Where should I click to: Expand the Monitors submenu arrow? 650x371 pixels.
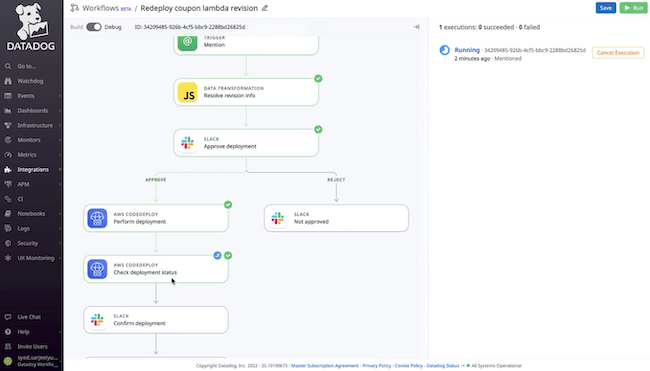(60, 140)
